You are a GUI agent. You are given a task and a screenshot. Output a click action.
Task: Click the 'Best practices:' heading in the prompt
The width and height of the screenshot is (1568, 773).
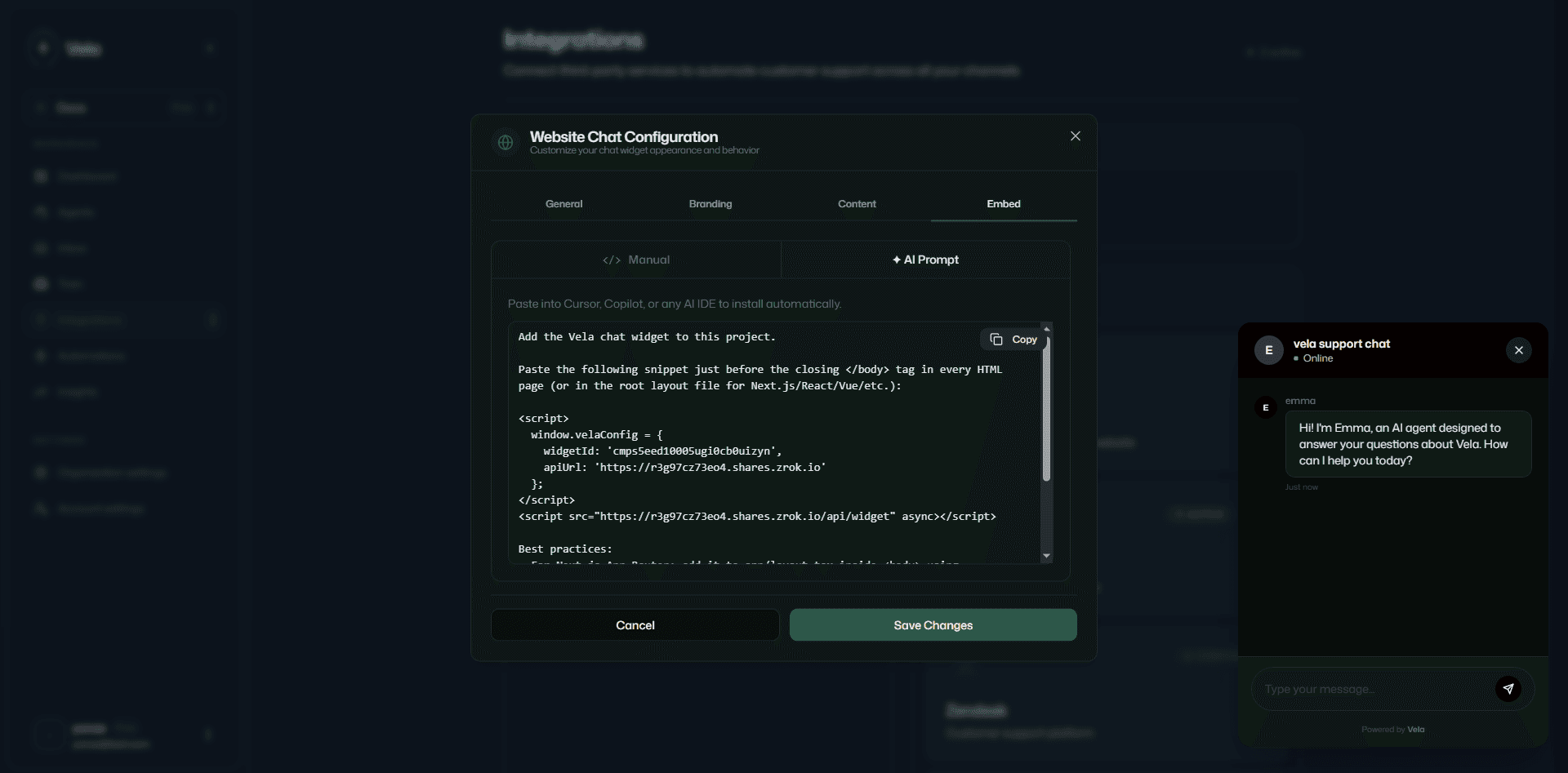(x=565, y=549)
